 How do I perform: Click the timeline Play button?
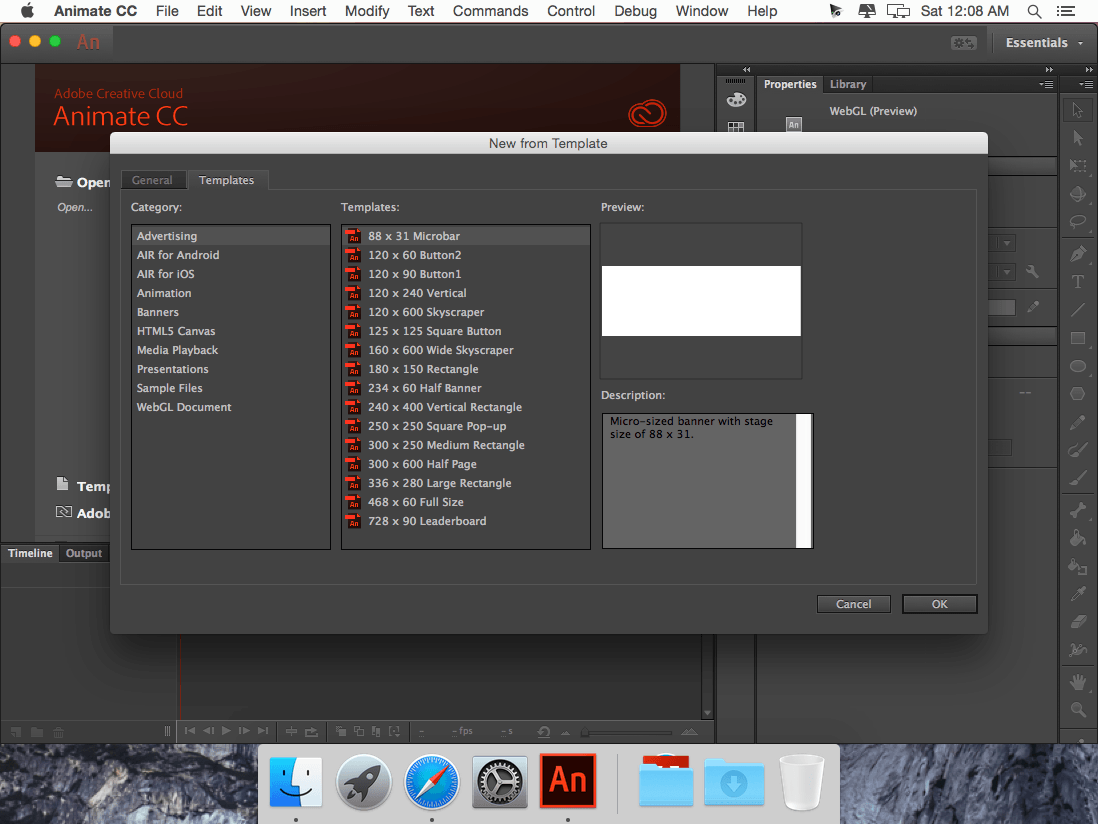click(226, 731)
